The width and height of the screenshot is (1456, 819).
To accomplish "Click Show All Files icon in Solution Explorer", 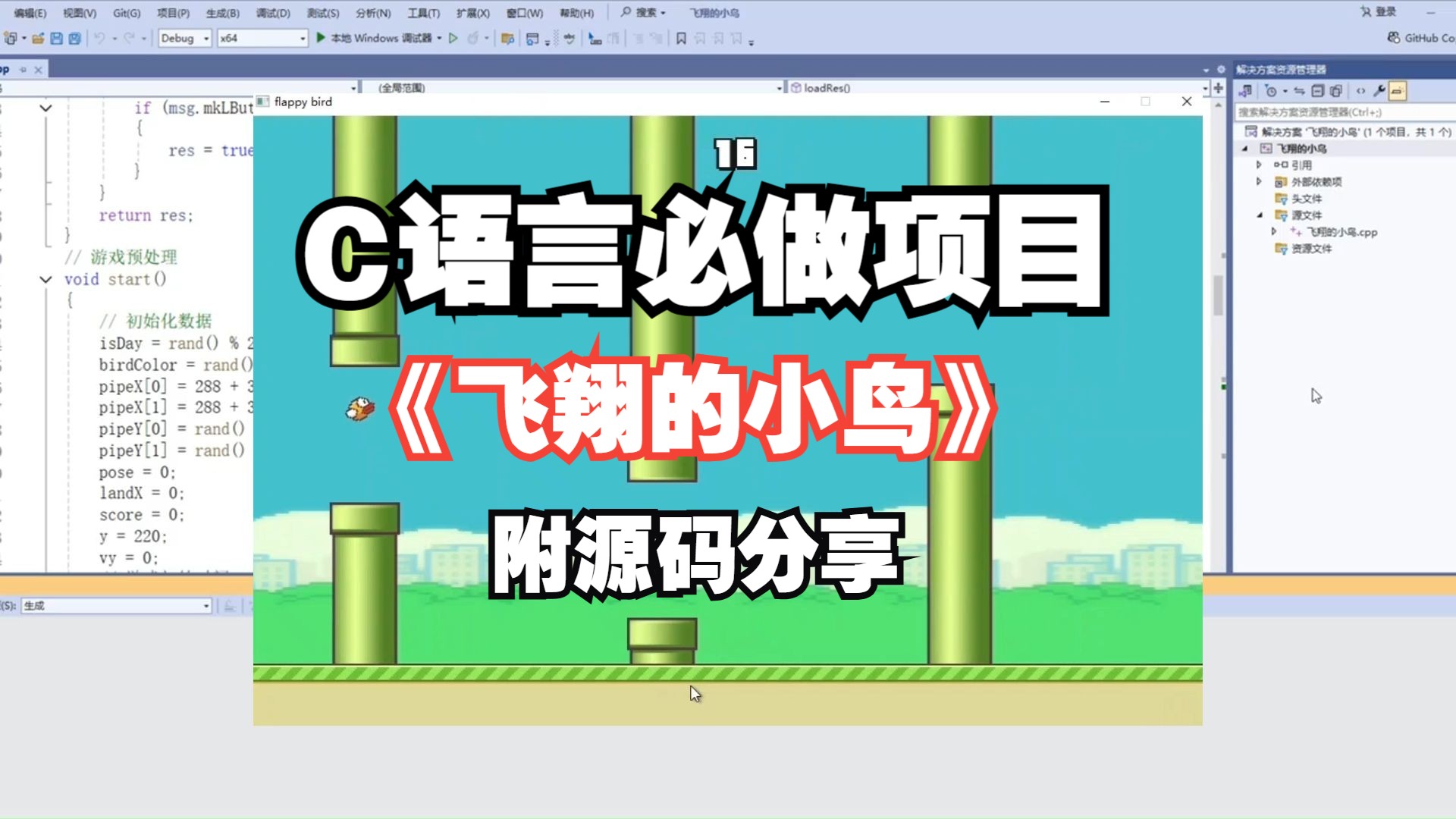I will click(x=1336, y=91).
